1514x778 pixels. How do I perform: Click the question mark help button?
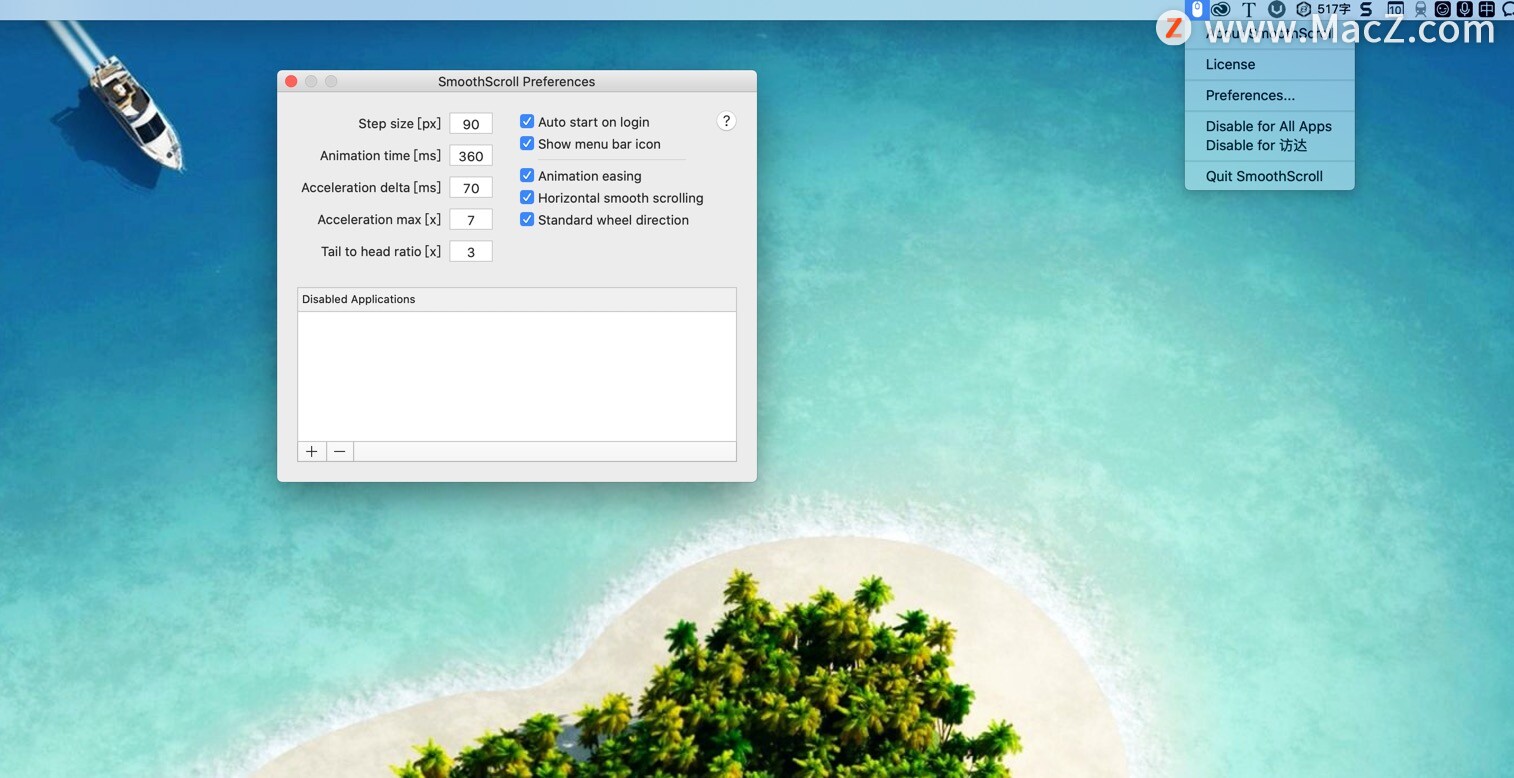click(727, 121)
